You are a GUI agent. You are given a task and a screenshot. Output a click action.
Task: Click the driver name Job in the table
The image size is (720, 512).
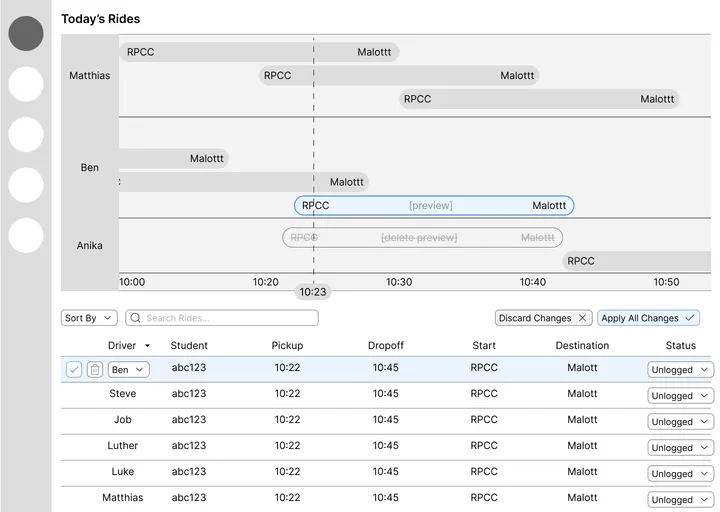coord(123,419)
